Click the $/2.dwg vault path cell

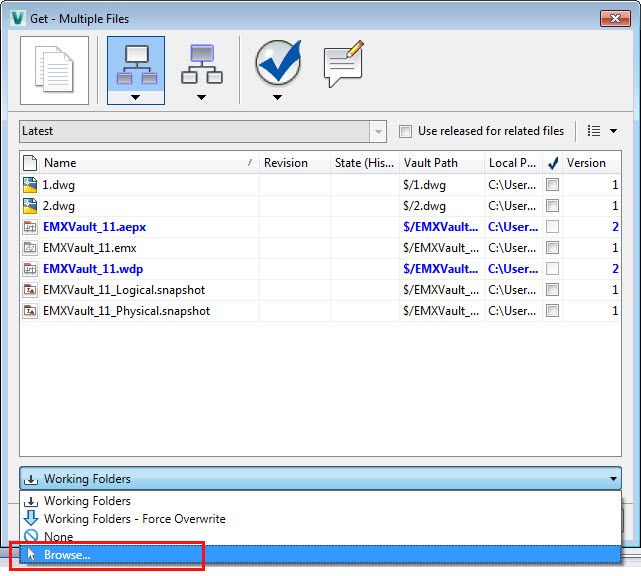pos(442,206)
